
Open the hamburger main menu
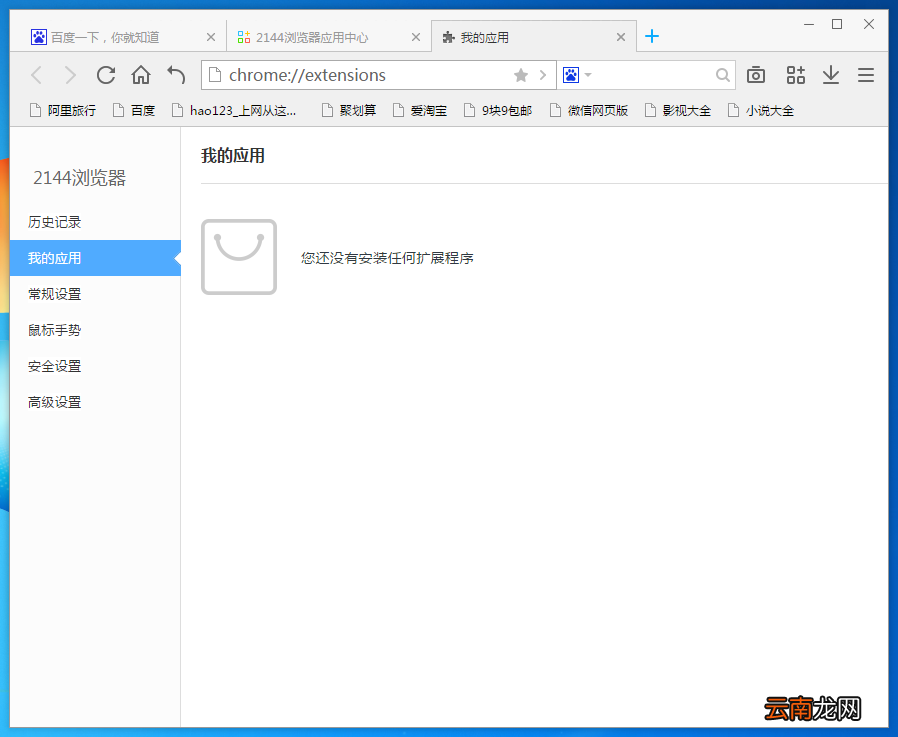coord(866,75)
